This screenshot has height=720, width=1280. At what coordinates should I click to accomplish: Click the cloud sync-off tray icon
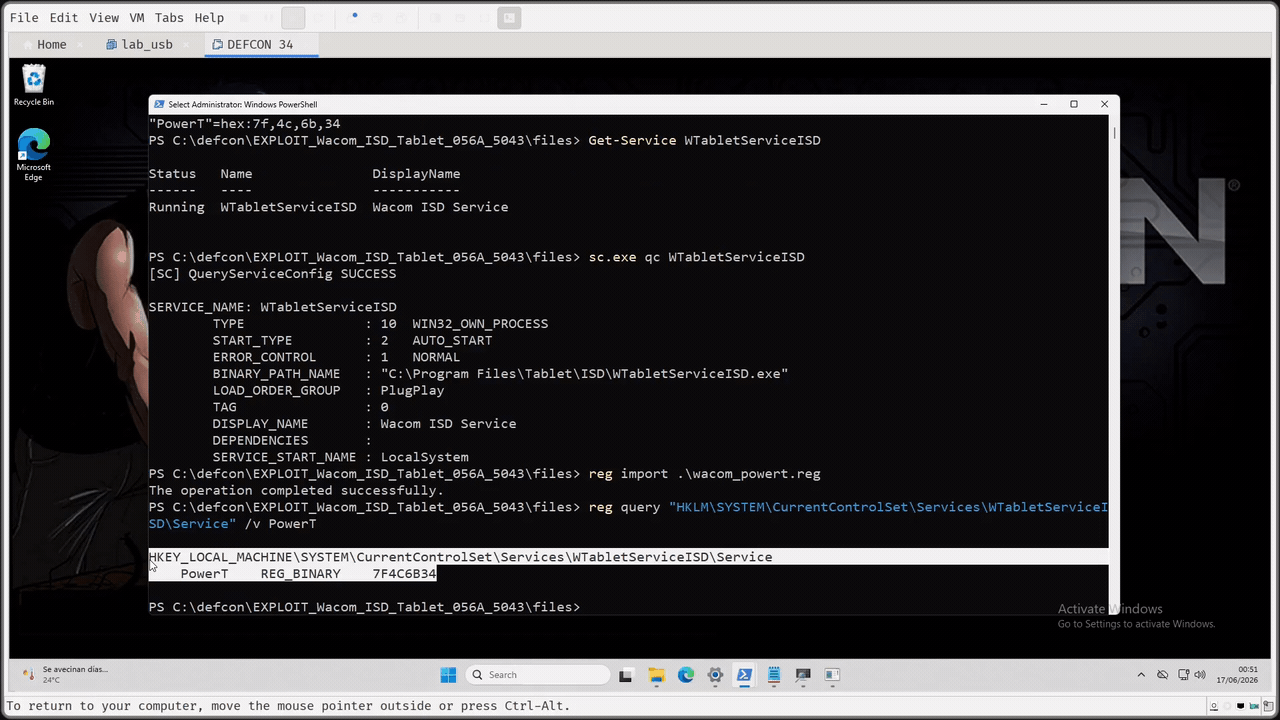pos(1162,675)
